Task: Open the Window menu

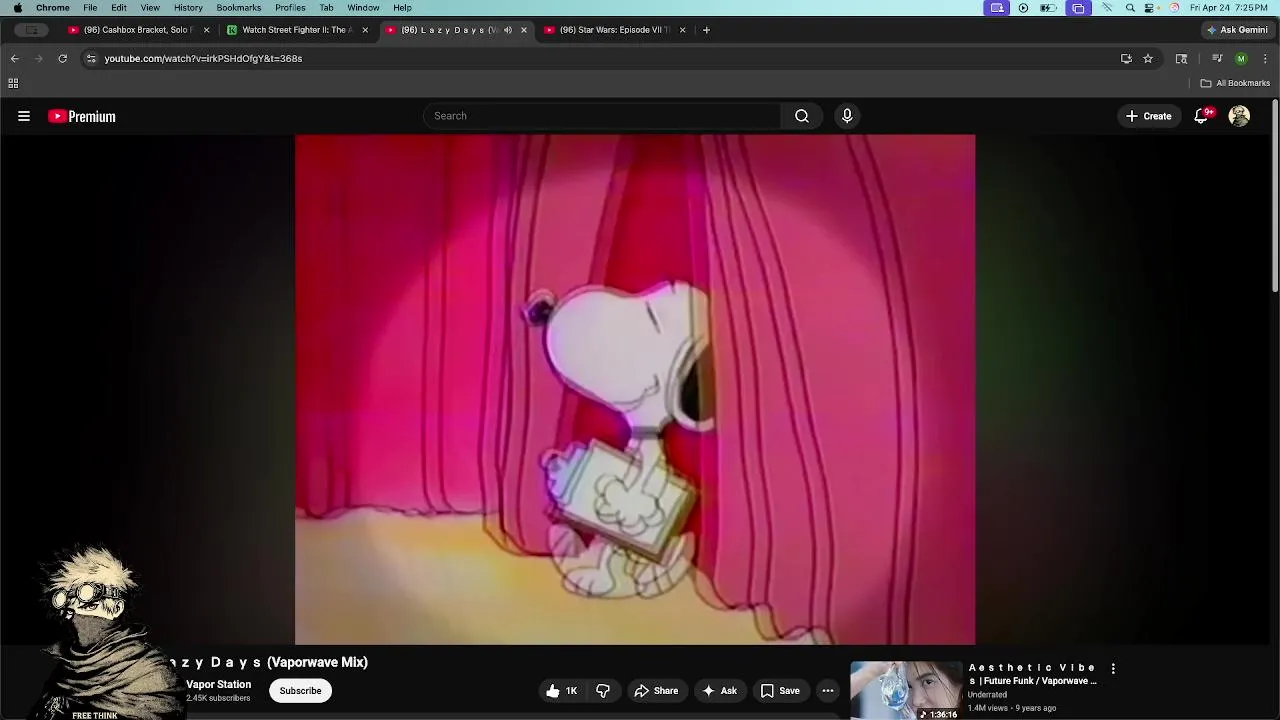Action: [363, 8]
